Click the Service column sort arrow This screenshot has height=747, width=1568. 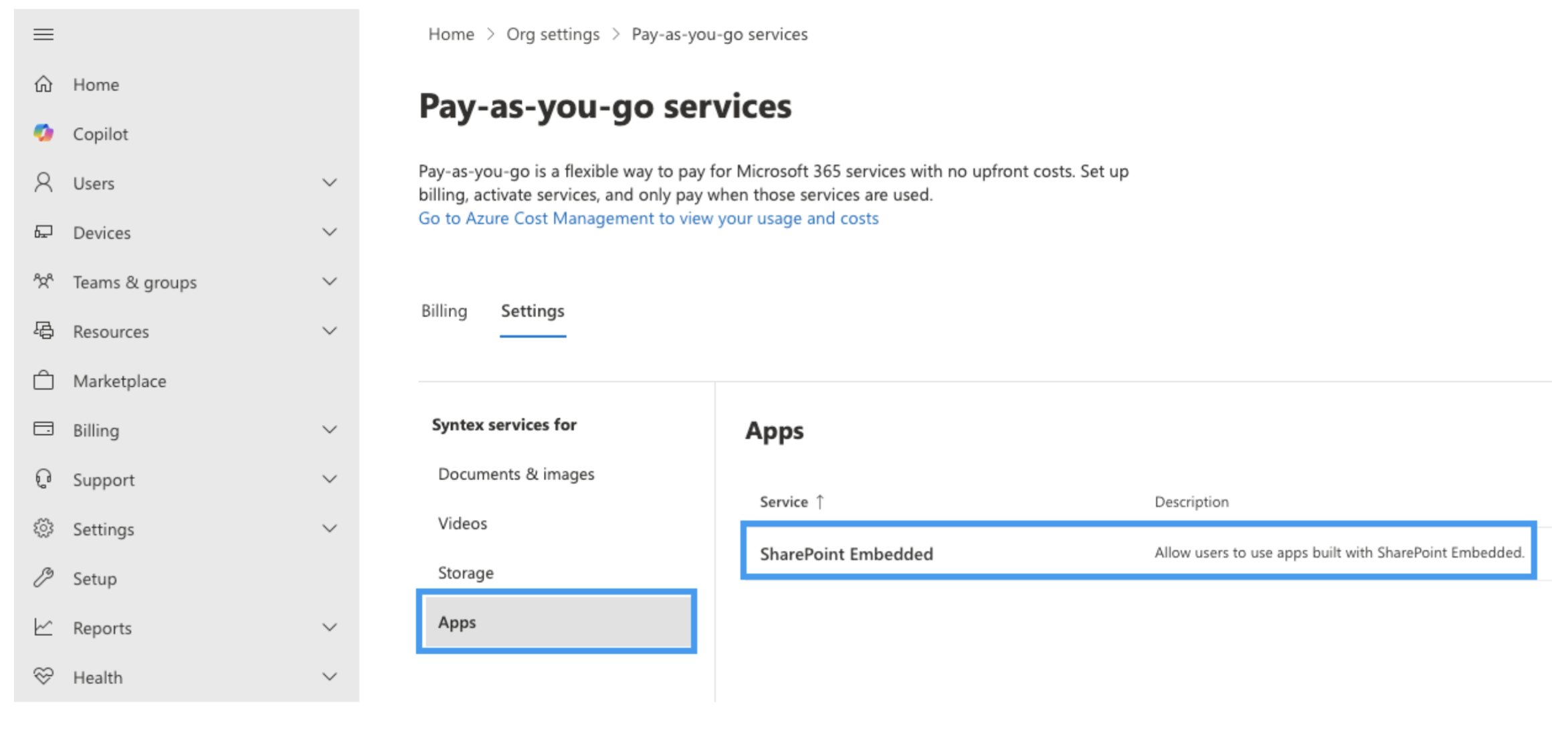coord(820,501)
